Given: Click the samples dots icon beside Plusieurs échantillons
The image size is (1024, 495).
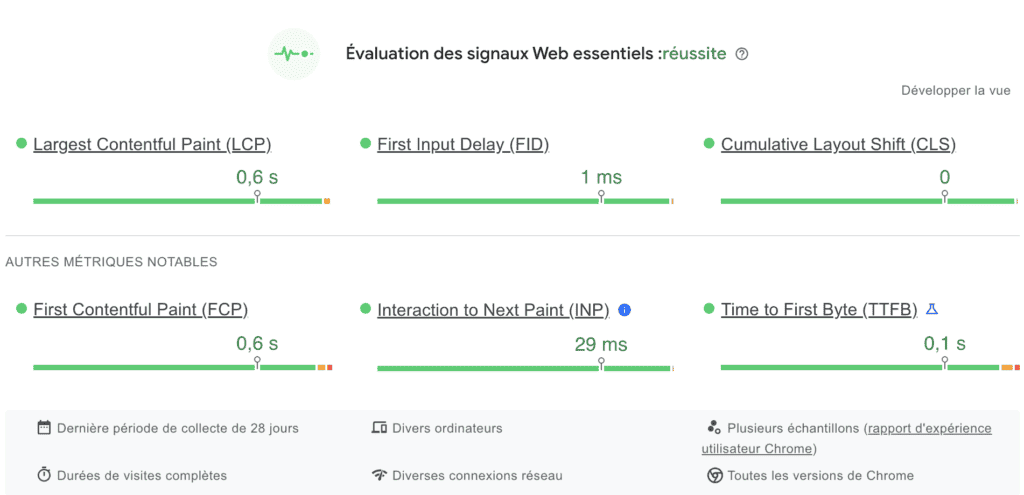Looking at the screenshot, I should pos(714,428).
